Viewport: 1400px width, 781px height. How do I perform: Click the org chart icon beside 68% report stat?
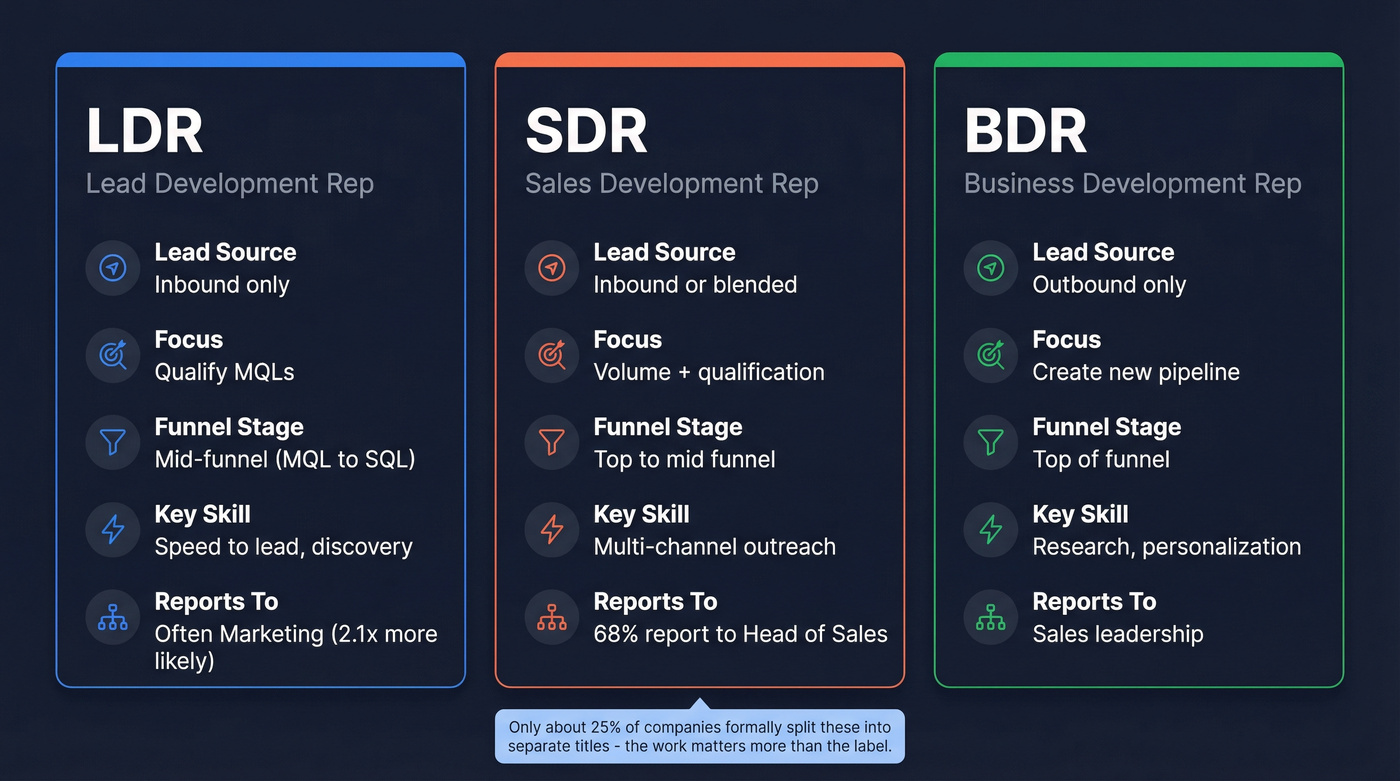coord(551,617)
